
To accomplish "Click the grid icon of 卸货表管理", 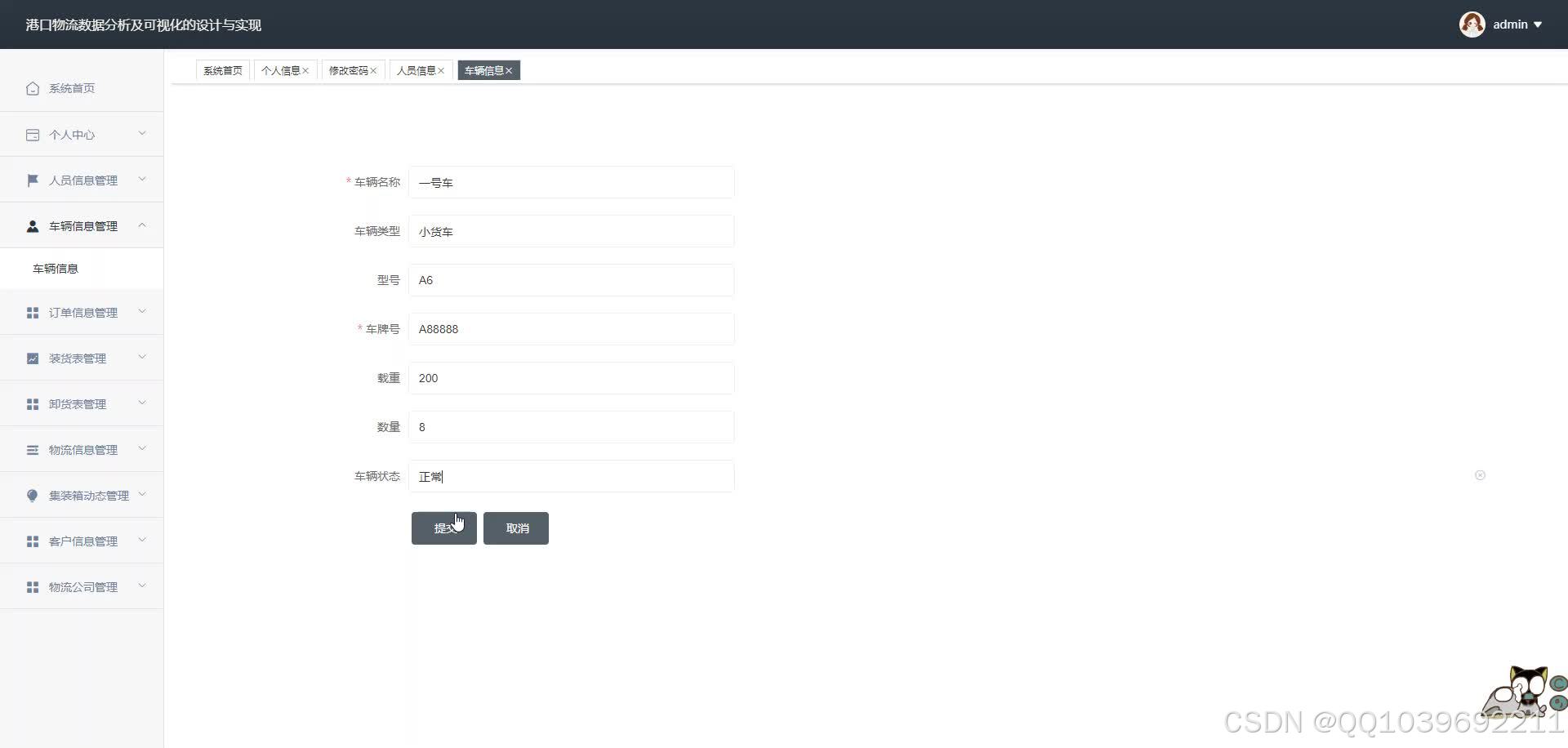I will [x=33, y=404].
